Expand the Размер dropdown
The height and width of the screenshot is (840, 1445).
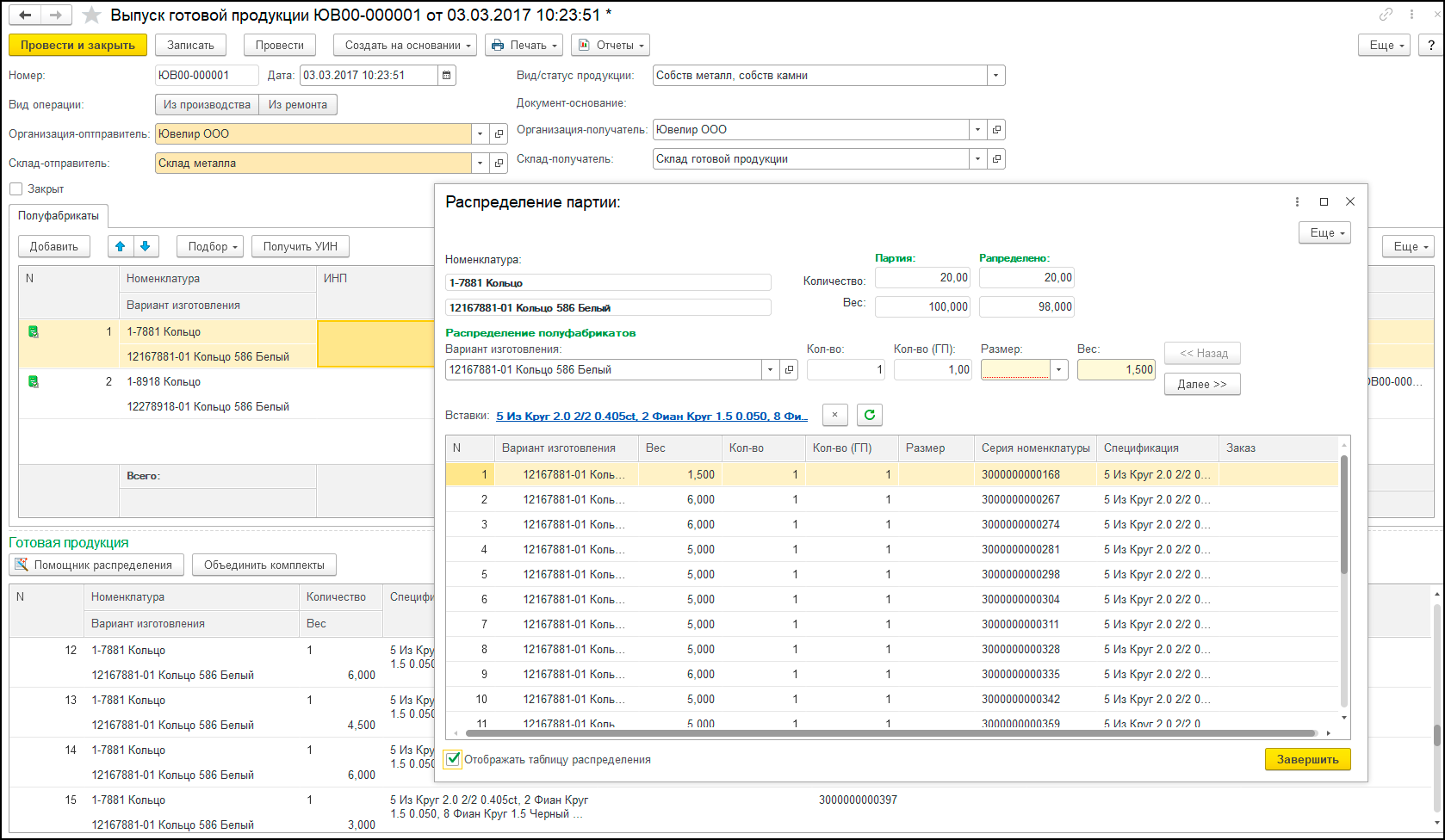[1059, 370]
